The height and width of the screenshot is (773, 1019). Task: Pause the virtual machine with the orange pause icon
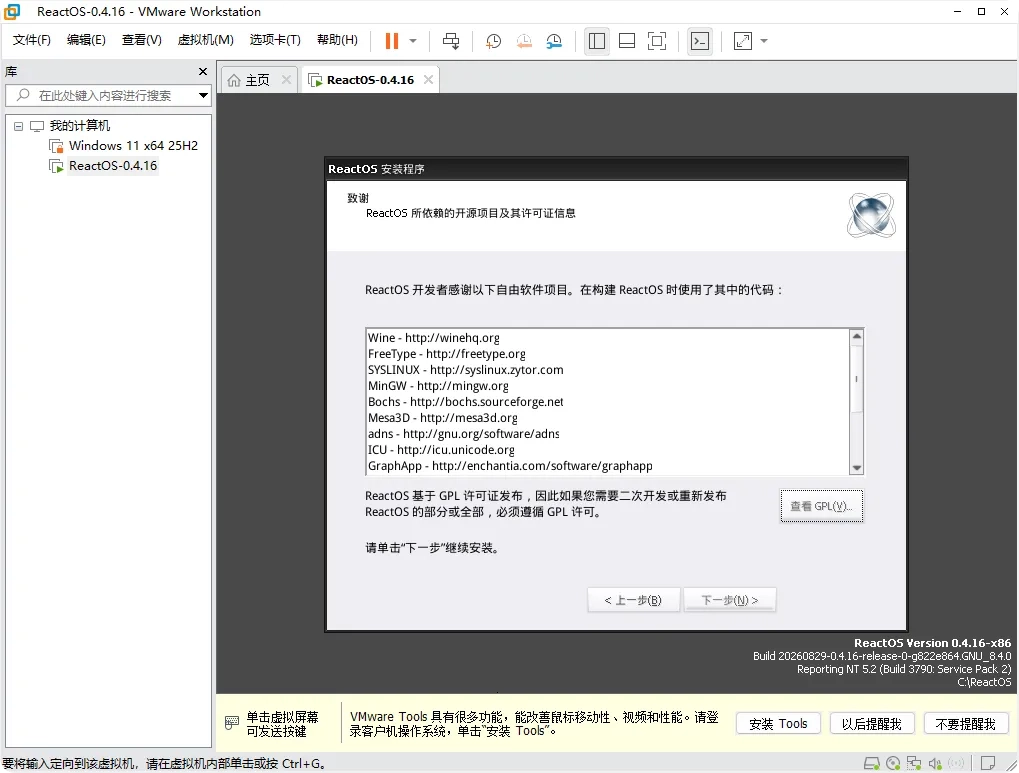pyautogui.click(x=391, y=41)
